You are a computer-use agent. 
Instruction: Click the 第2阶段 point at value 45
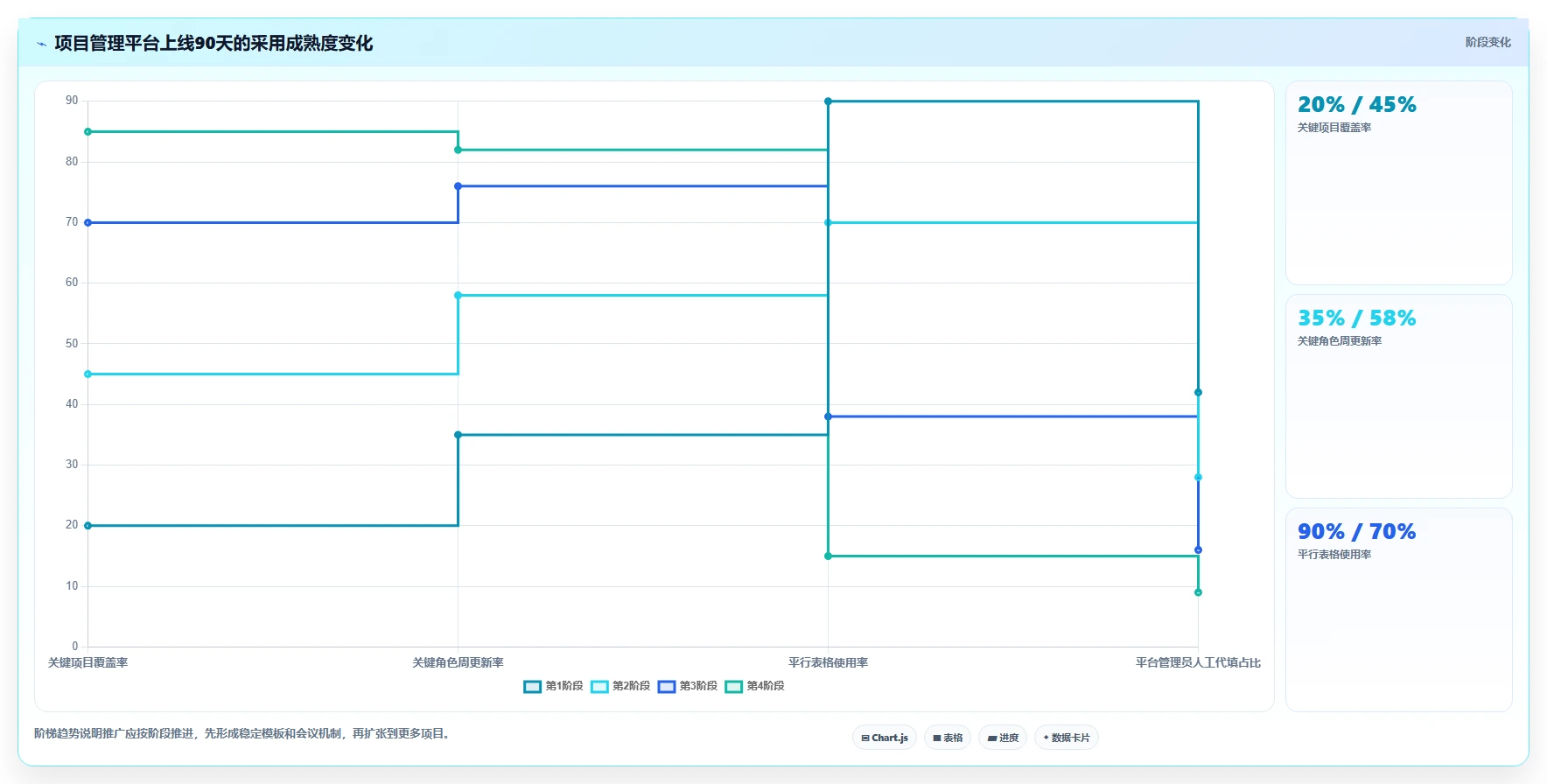pos(87,374)
